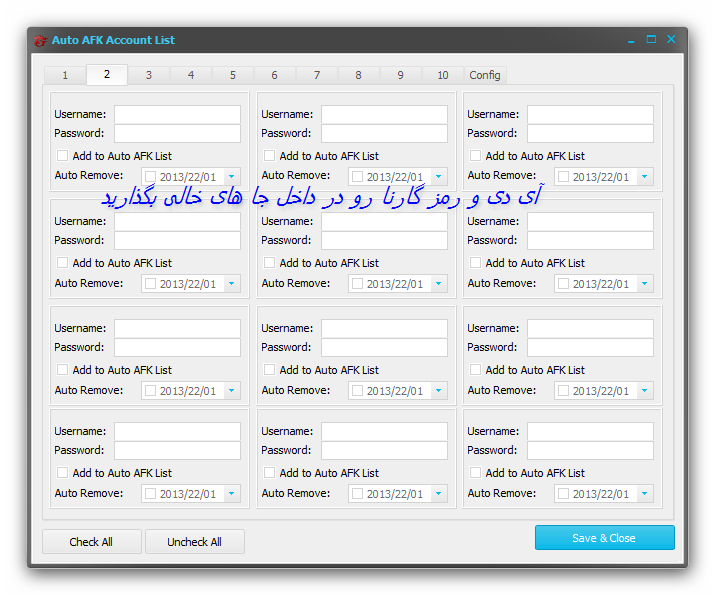This screenshot has height=595, width=715.
Task: Click the Password field in third-row left box
Action: coord(177,347)
